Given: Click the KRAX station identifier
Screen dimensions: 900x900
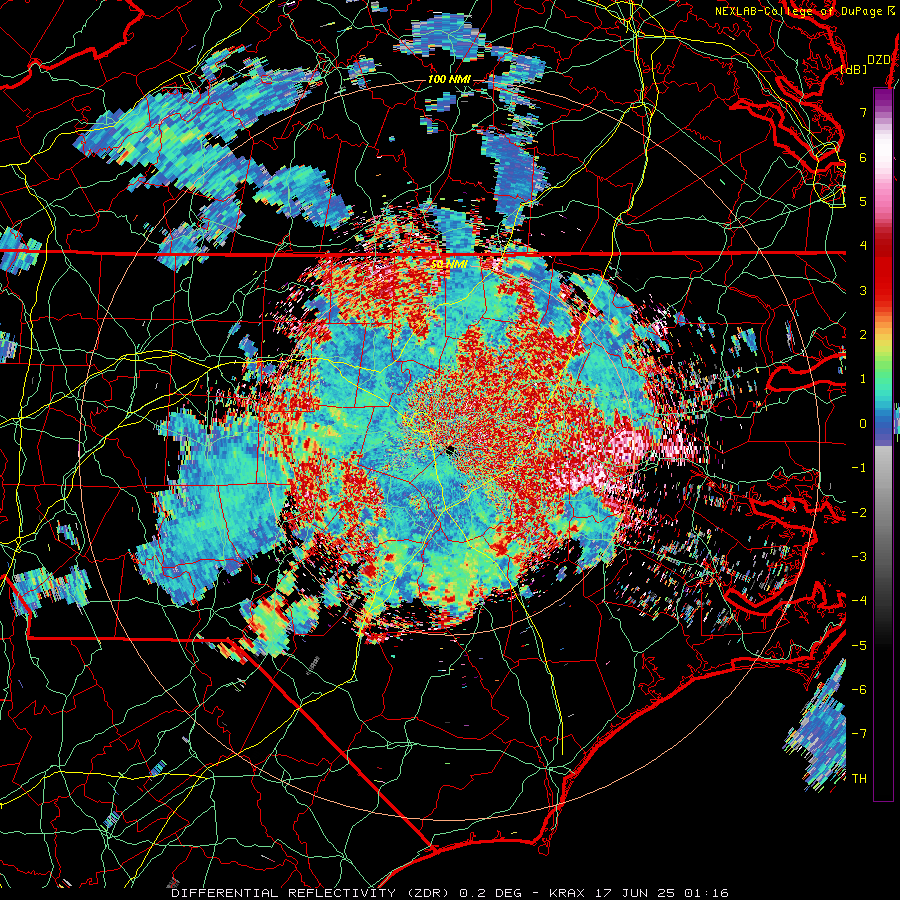Looking at the screenshot, I should [x=568, y=893].
